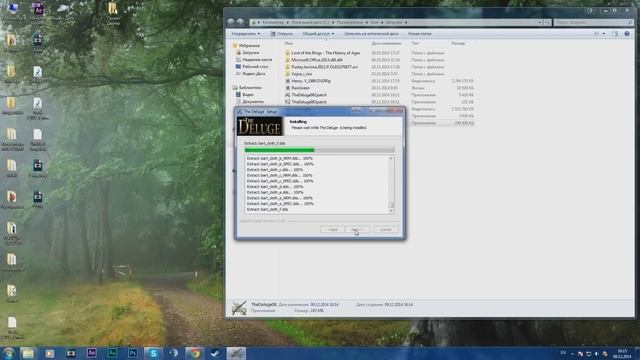This screenshot has height=360, width=640.
Task: Click the clock in the system tray
Action: tap(622, 353)
